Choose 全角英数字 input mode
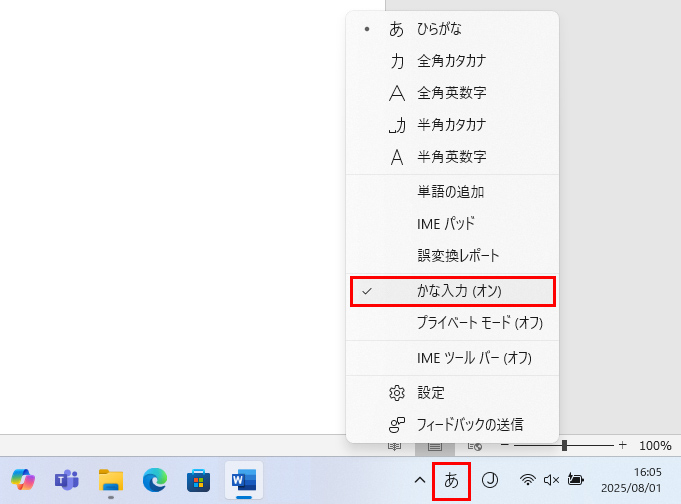The height and width of the screenshot is (504, 681). [452, 93]
